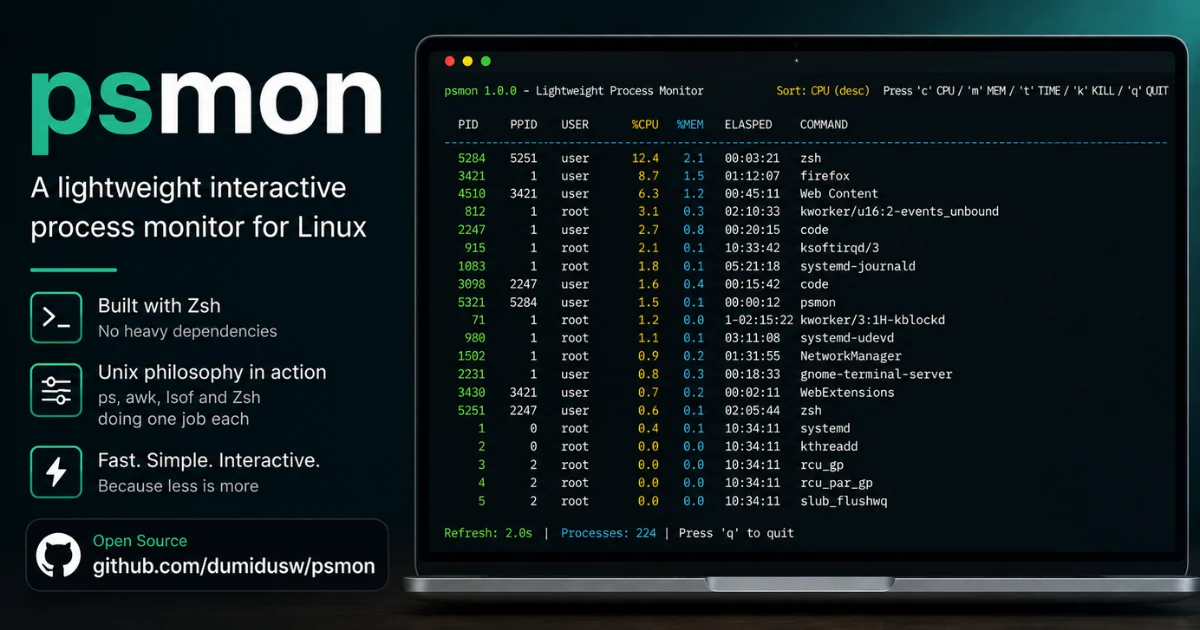Click the 8.7 CPU value

(649, 176)
